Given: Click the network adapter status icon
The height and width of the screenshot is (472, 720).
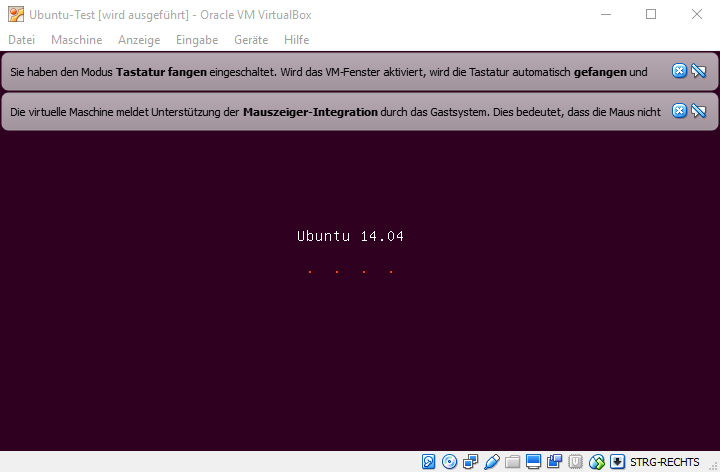Looking at the screenshot, I should tap(470, 462).
